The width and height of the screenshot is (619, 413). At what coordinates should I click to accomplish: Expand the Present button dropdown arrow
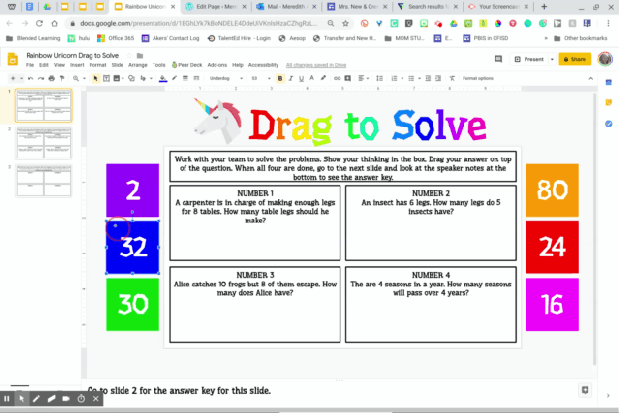pos(549,59)
